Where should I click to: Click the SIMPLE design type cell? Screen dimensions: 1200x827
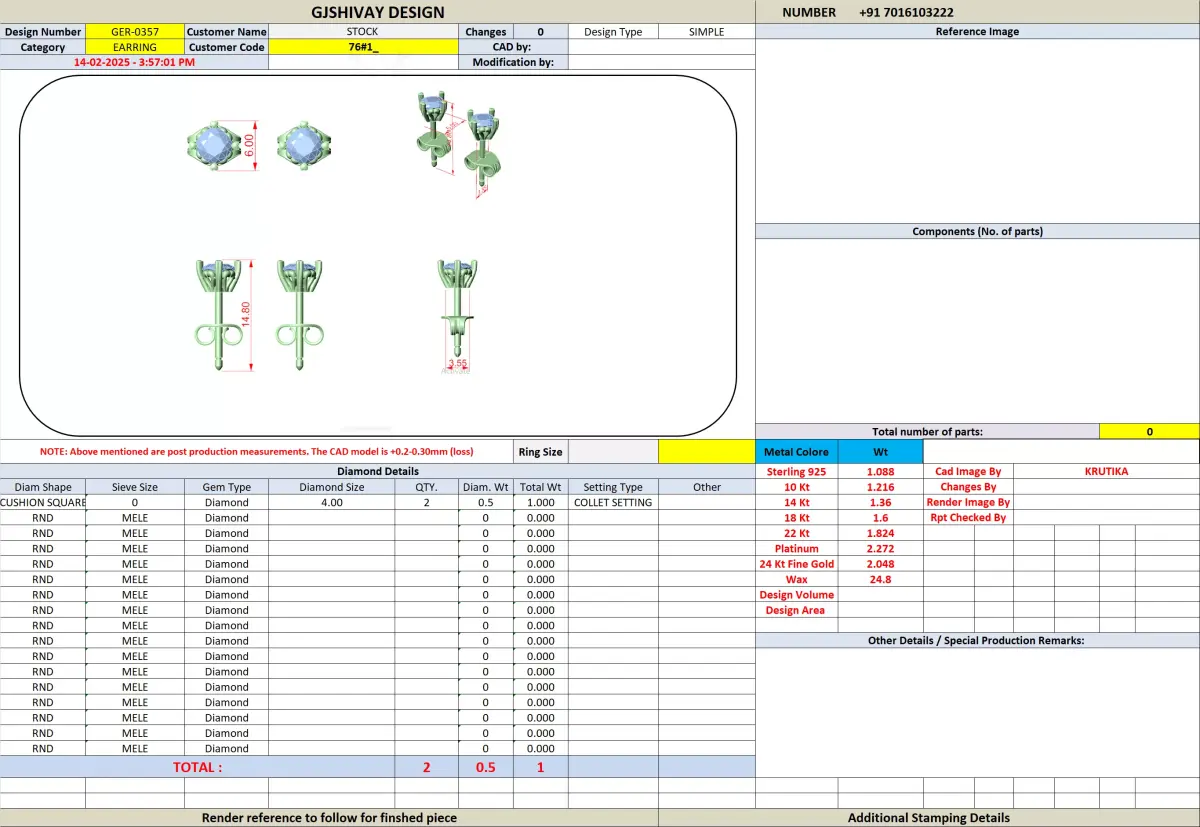point(706,32)
